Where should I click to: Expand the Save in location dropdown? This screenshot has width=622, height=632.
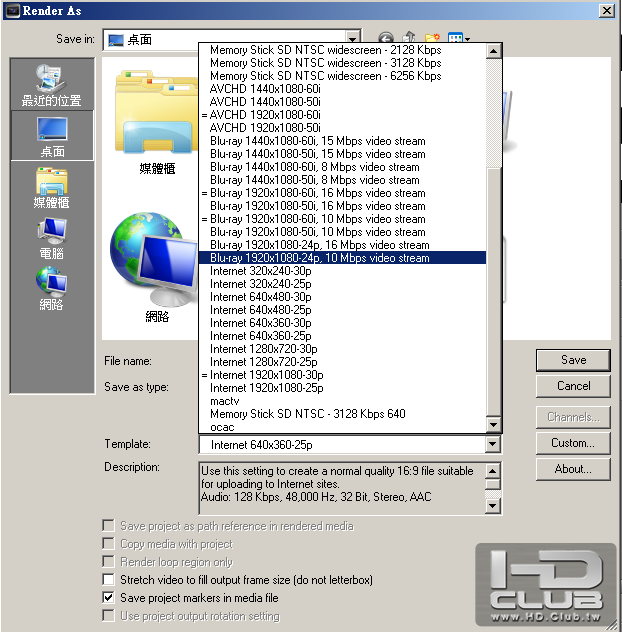click(x=353, y=40)
